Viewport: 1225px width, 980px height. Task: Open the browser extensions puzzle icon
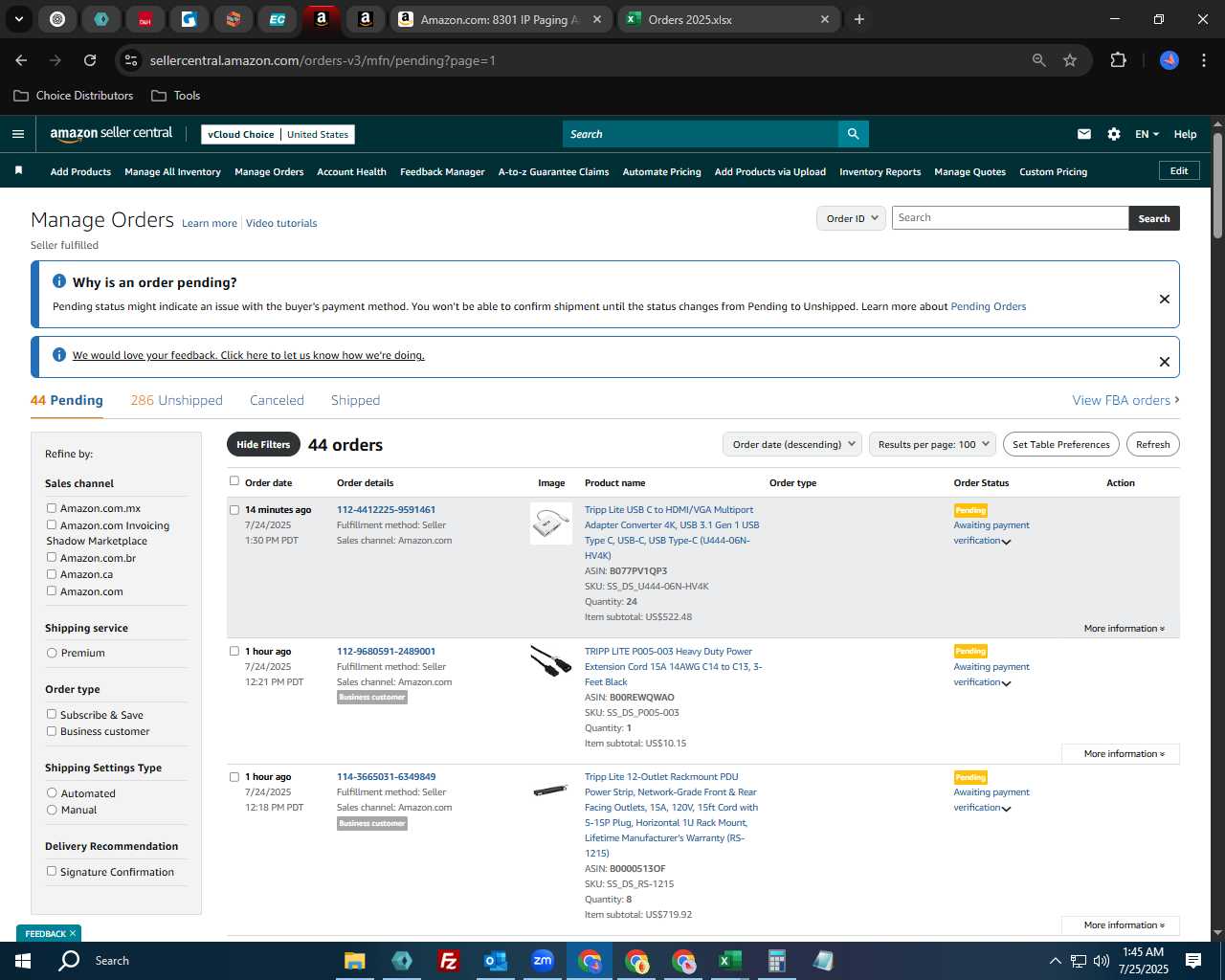pyautogui.click(x=1118, y=60)
